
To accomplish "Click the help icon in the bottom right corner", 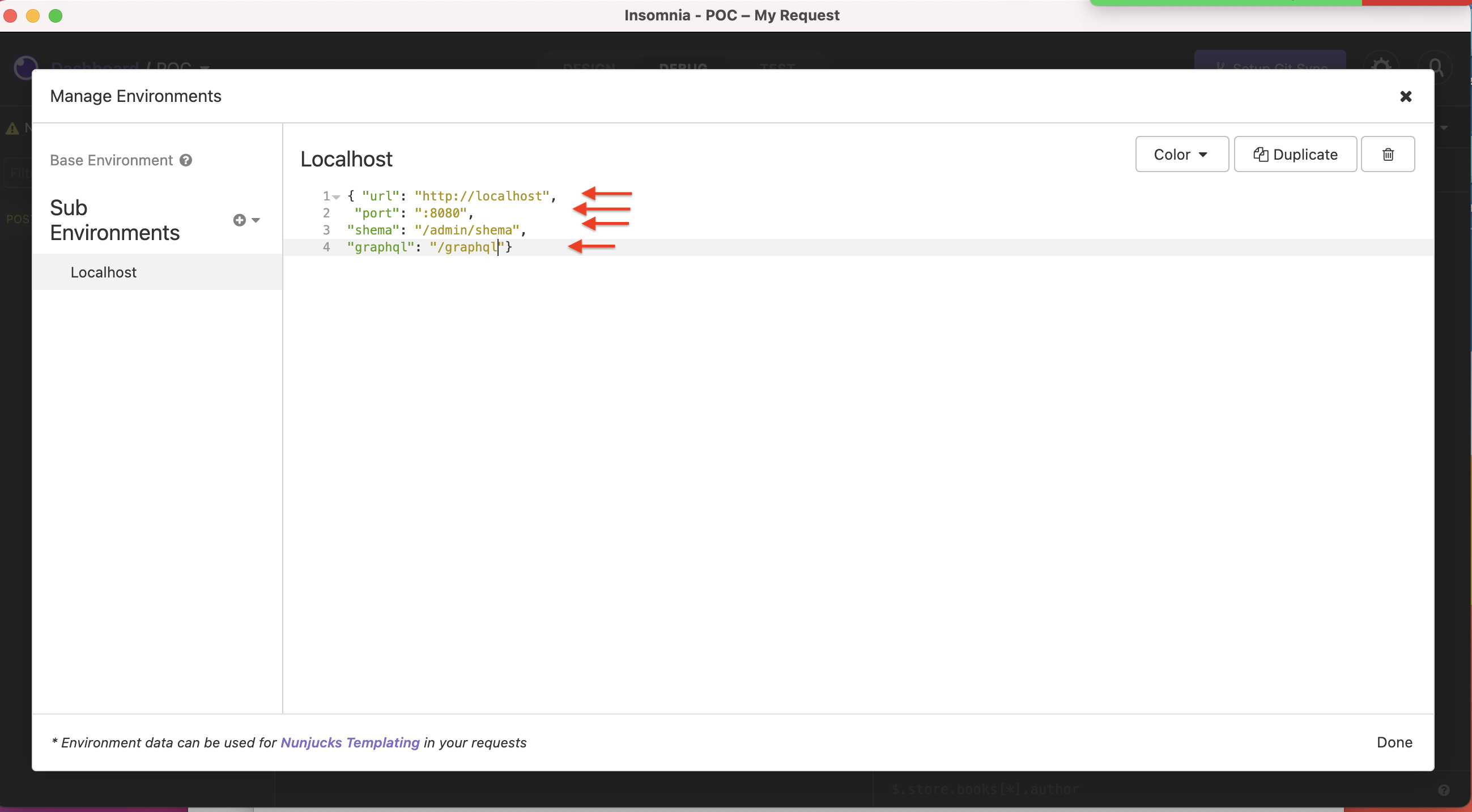I will (x=1444, y=790).
